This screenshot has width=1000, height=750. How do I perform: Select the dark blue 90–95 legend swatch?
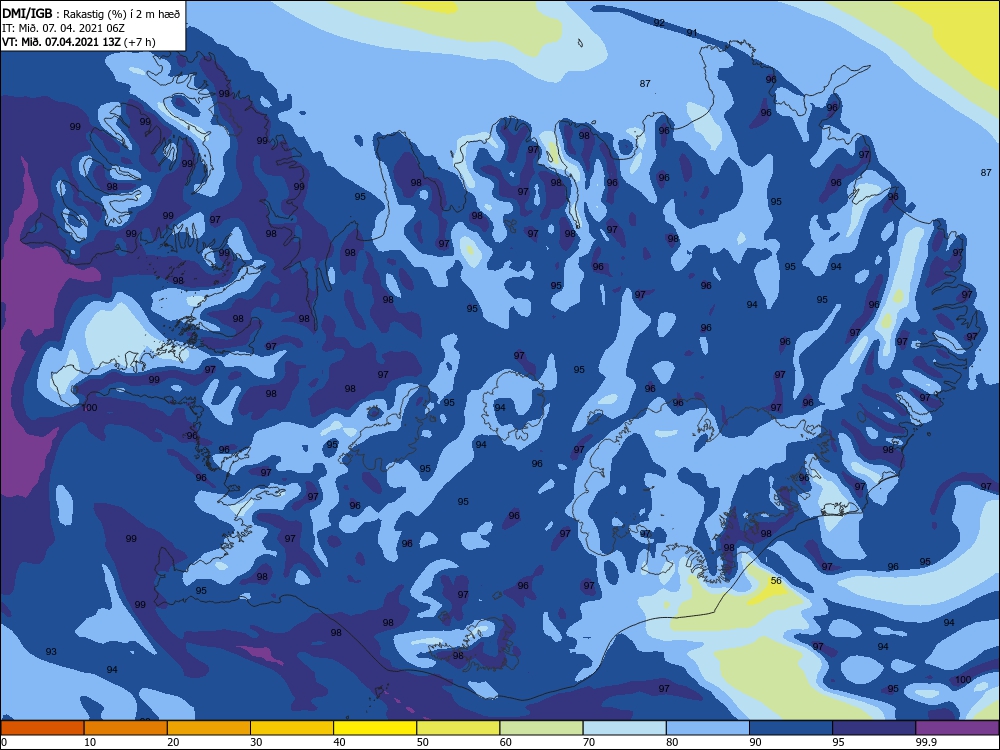(x=791, y=728)
